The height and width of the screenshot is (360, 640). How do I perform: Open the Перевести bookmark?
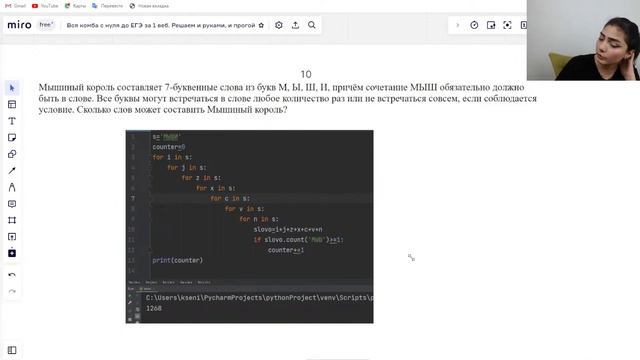[x=107, y=6]
